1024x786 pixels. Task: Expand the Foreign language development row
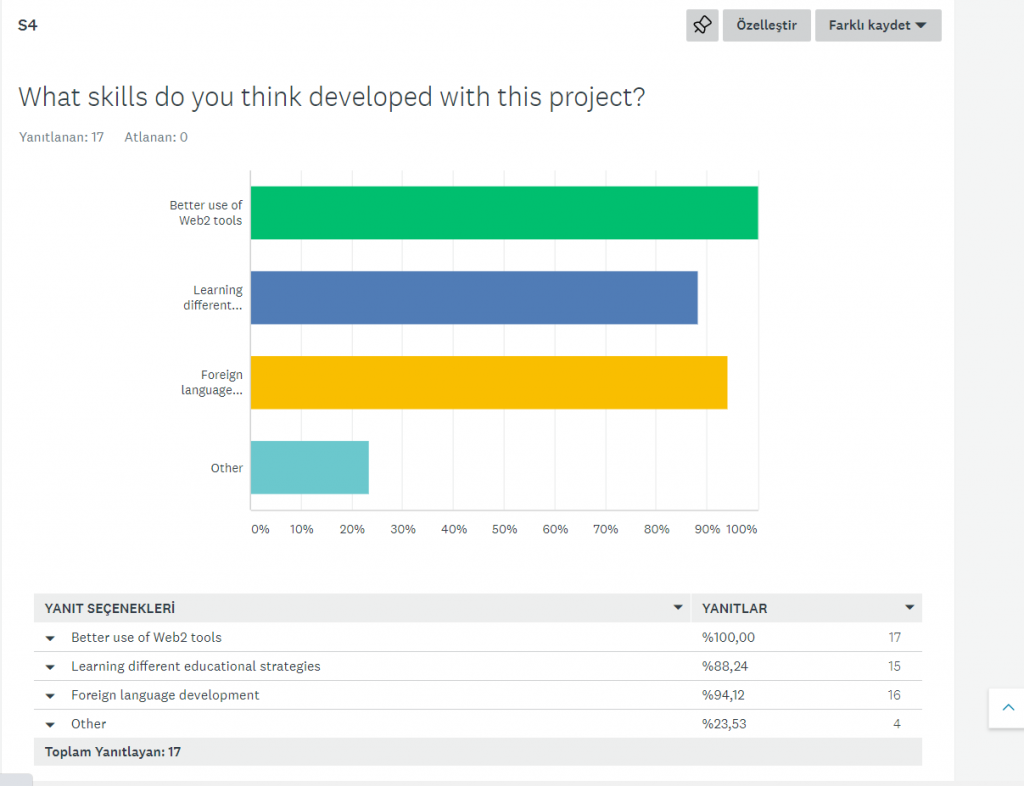(x=50, y=696)
